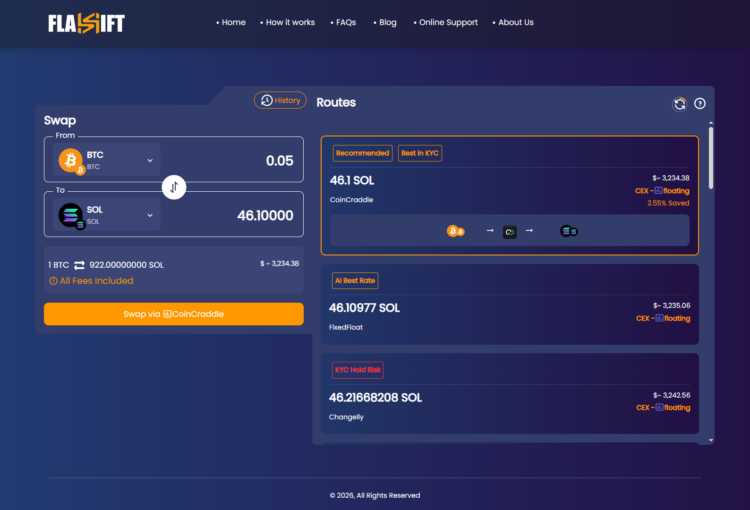This screenshot has width=750, height=510.
Task: Select the 46.1 SOL CoinCraddle route
Action: (509, 196)
